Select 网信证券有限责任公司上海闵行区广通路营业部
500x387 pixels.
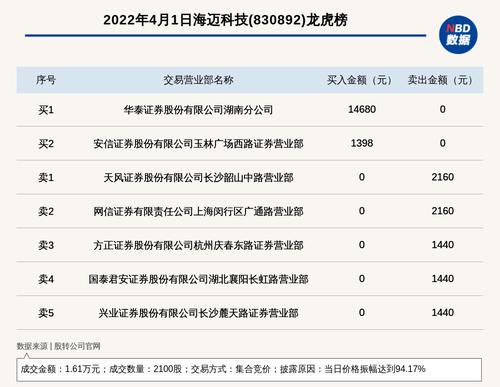click(198, 211)
